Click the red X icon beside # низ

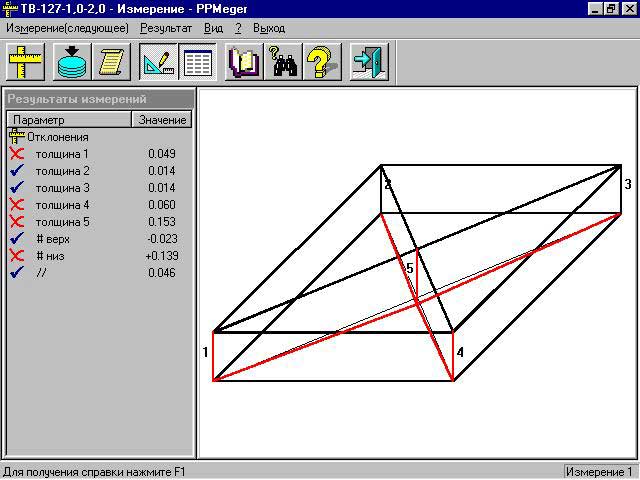click(x=17, y=256)
